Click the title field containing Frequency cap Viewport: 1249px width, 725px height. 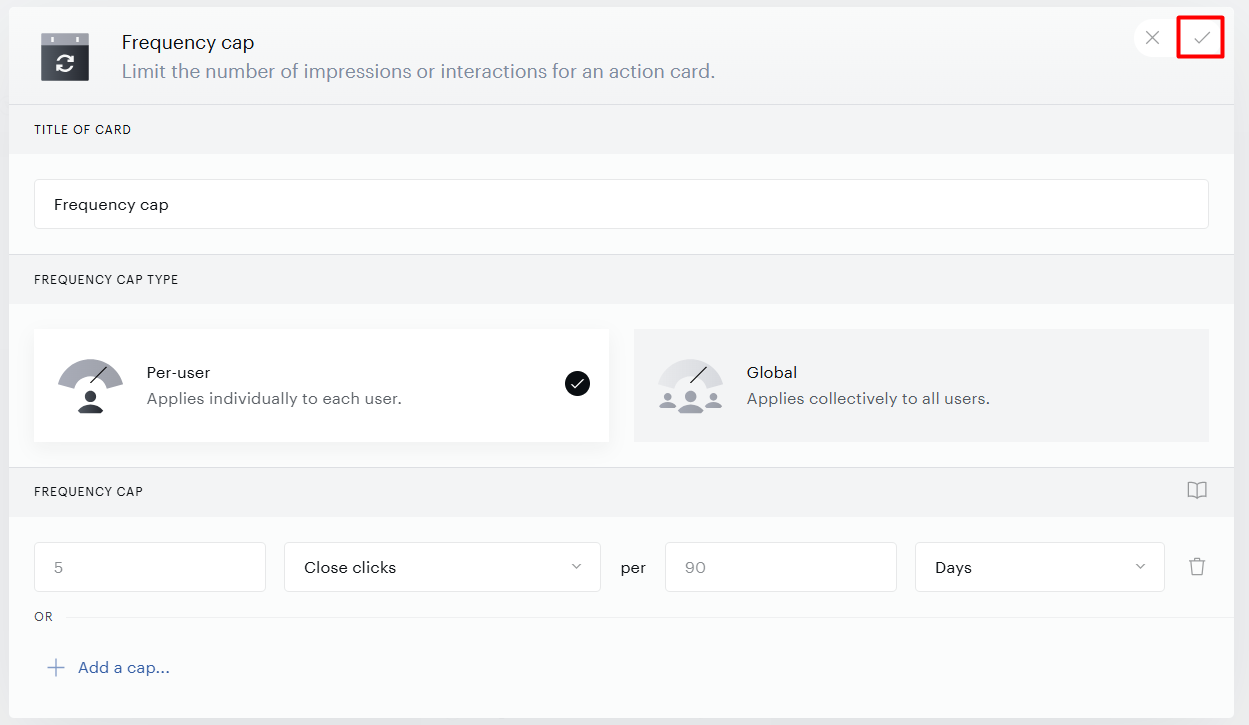pos(621,204)
